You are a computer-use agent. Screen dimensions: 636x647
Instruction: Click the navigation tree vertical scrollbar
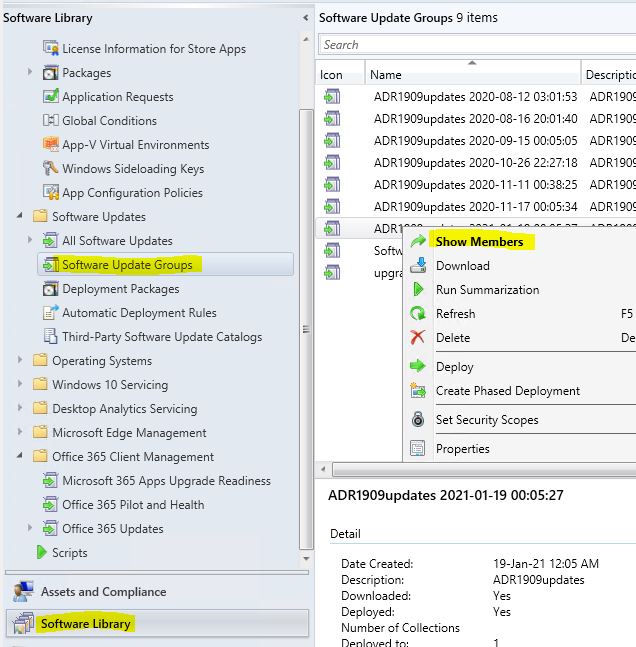tap(306, 328)
